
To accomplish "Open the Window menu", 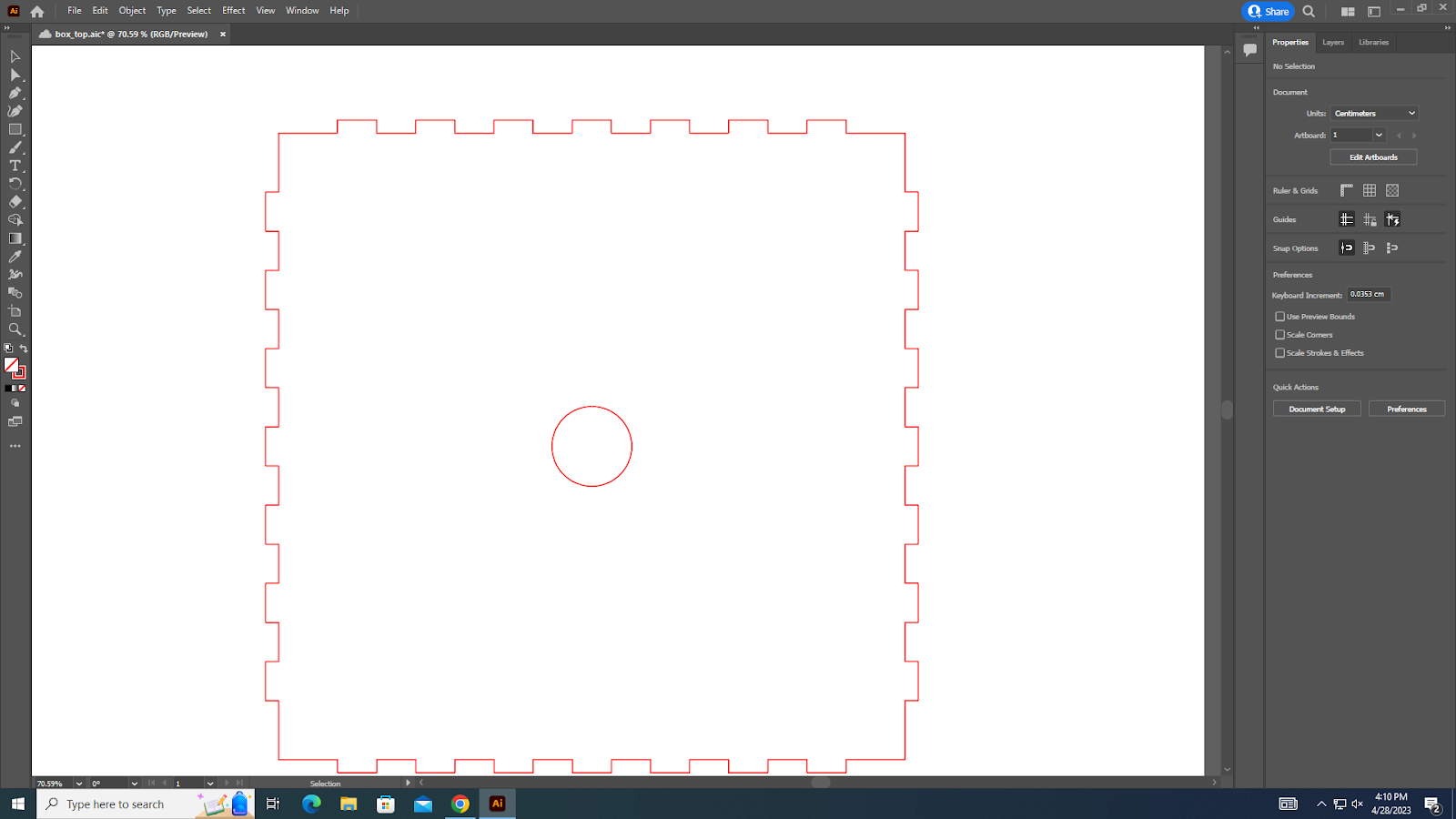I will pos(302,11).
